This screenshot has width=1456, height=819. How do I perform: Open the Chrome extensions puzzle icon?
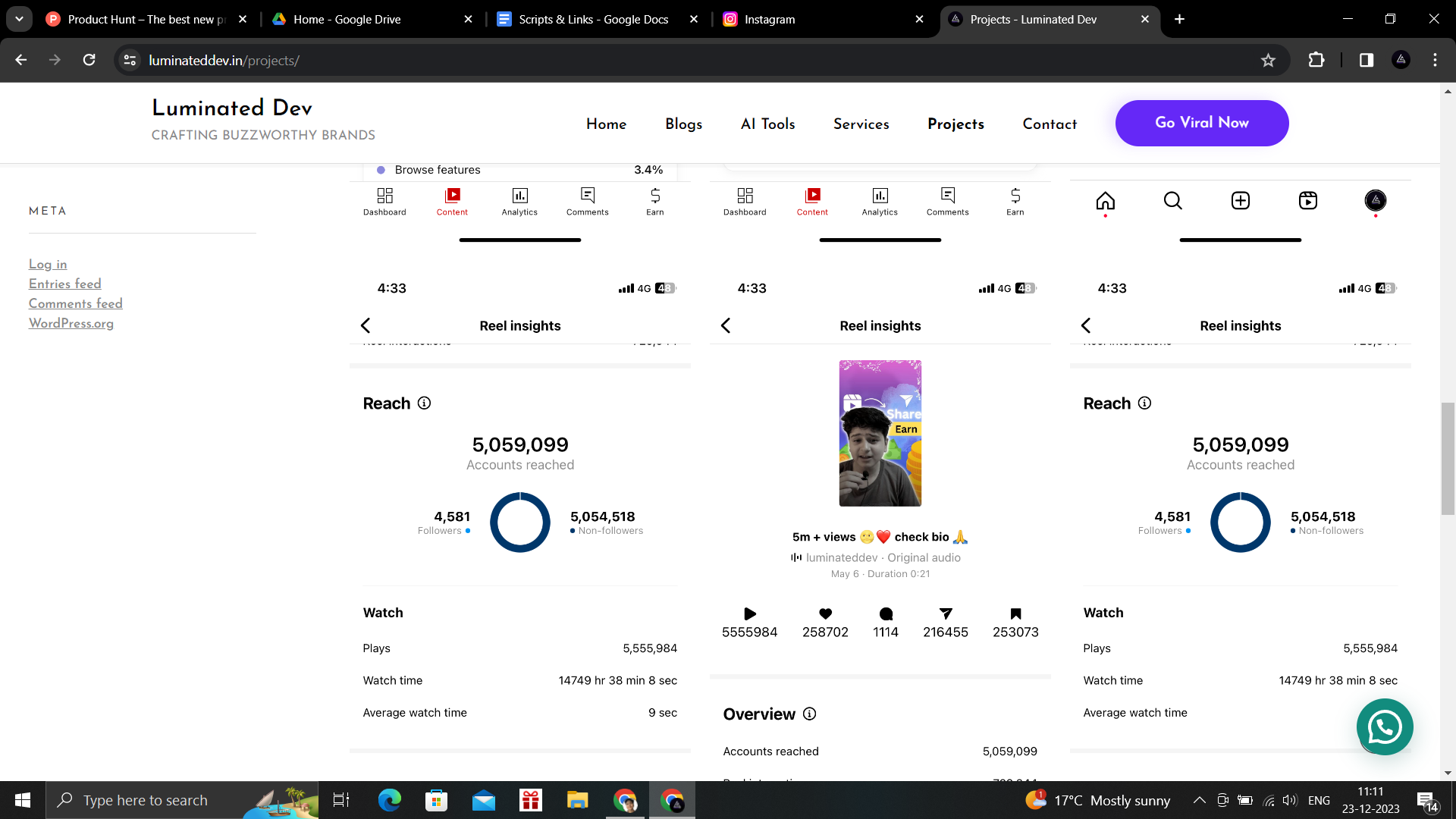[1316, 60]
